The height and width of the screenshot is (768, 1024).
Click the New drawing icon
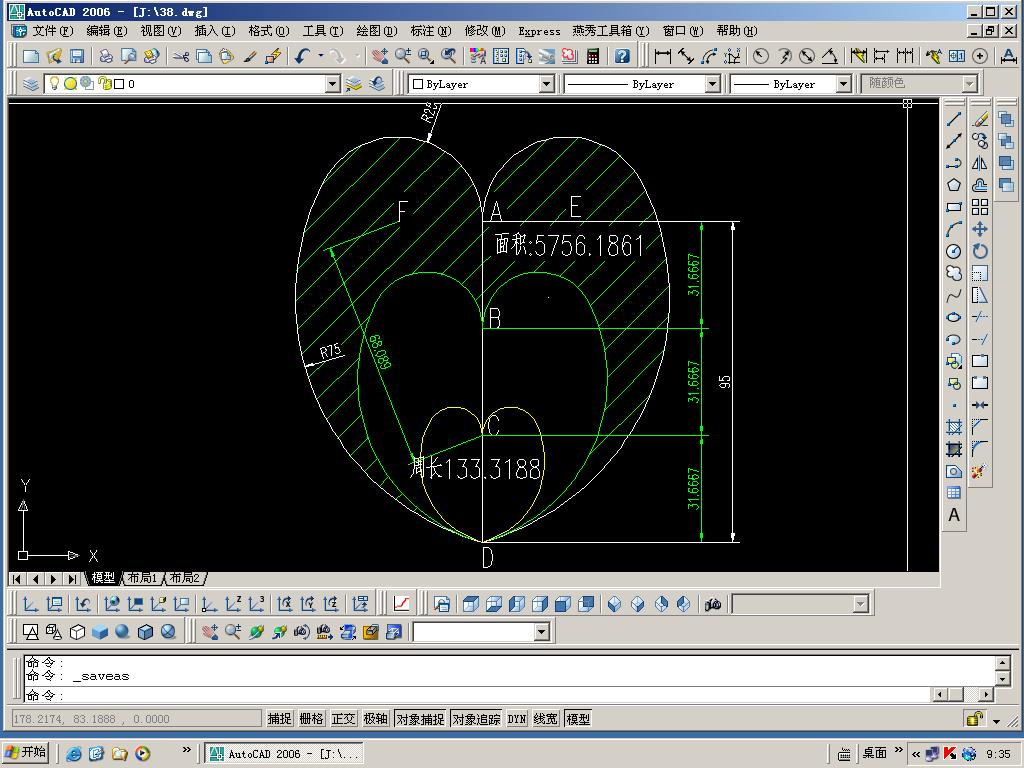pos(30,56)
